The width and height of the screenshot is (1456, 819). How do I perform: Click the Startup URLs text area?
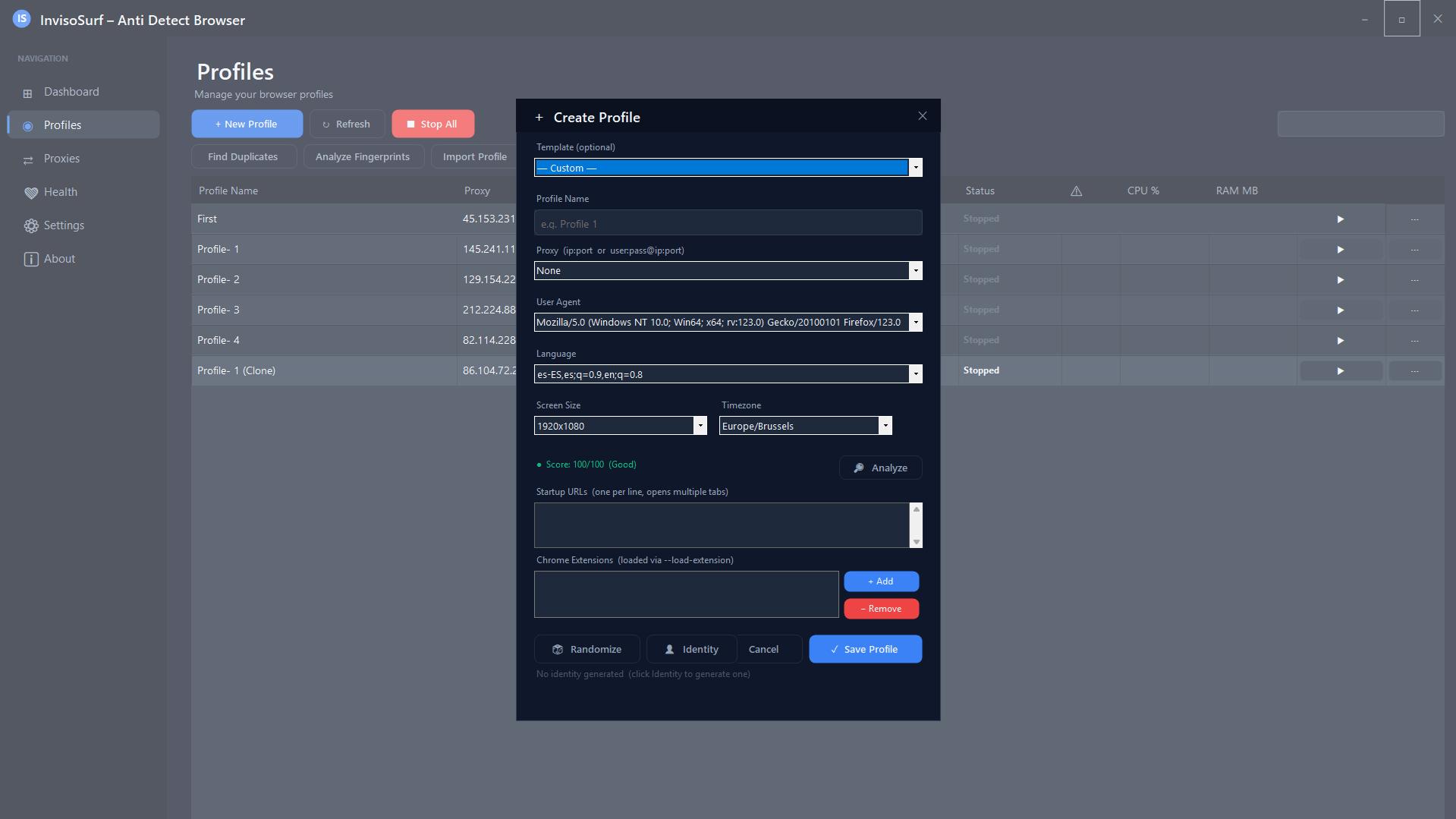pos(722,524)
